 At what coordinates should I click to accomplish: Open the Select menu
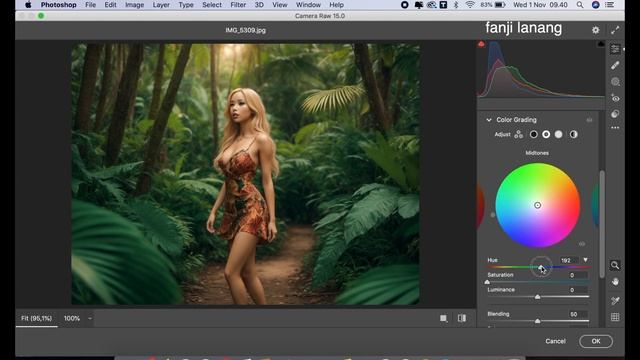pyautogui.click(x=212, y=5)
